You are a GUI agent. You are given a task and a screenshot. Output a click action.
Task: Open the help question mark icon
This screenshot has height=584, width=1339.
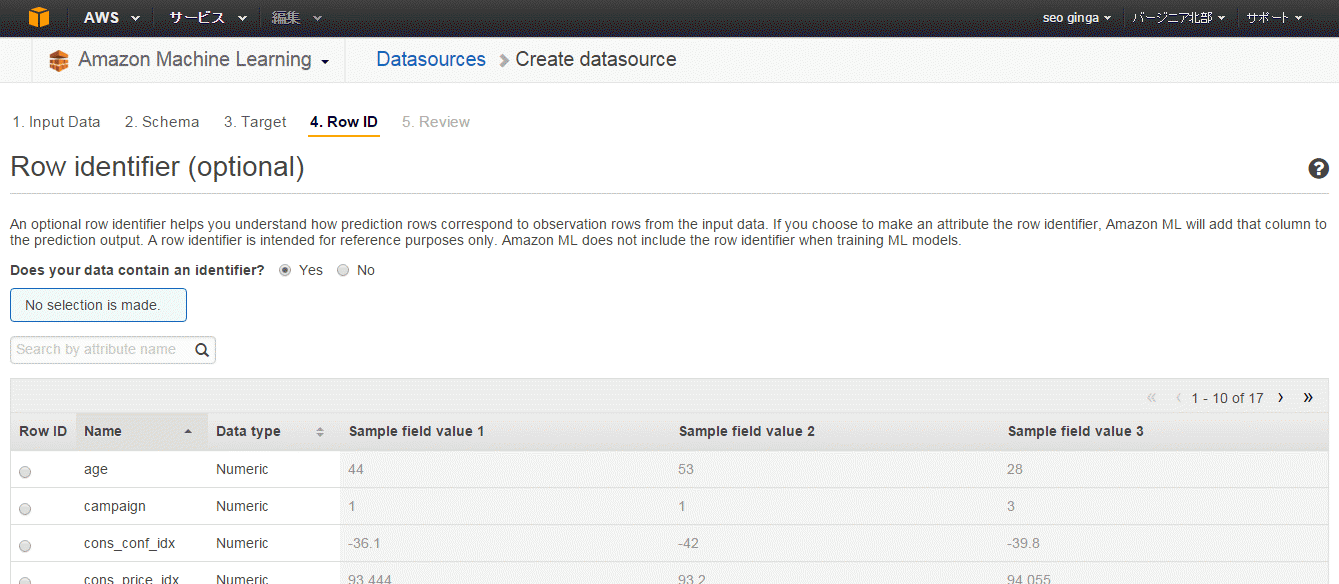[x=1318, y=169]
